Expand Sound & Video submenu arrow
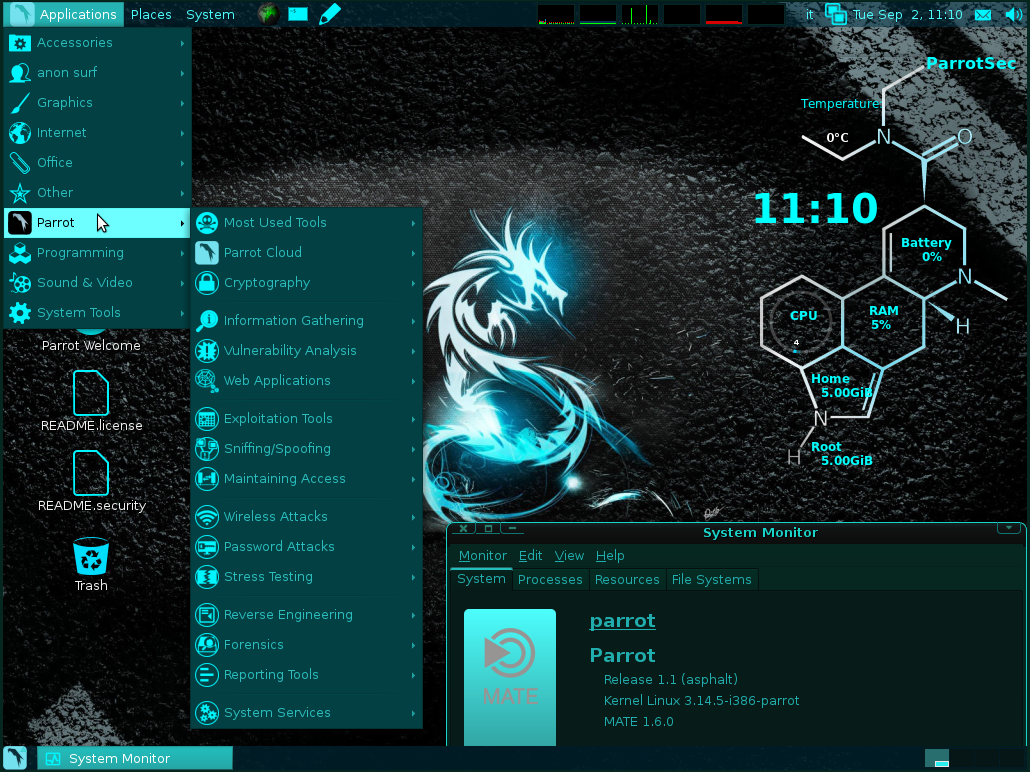The height and width of the screenshot is (772, 1030). 182,283
